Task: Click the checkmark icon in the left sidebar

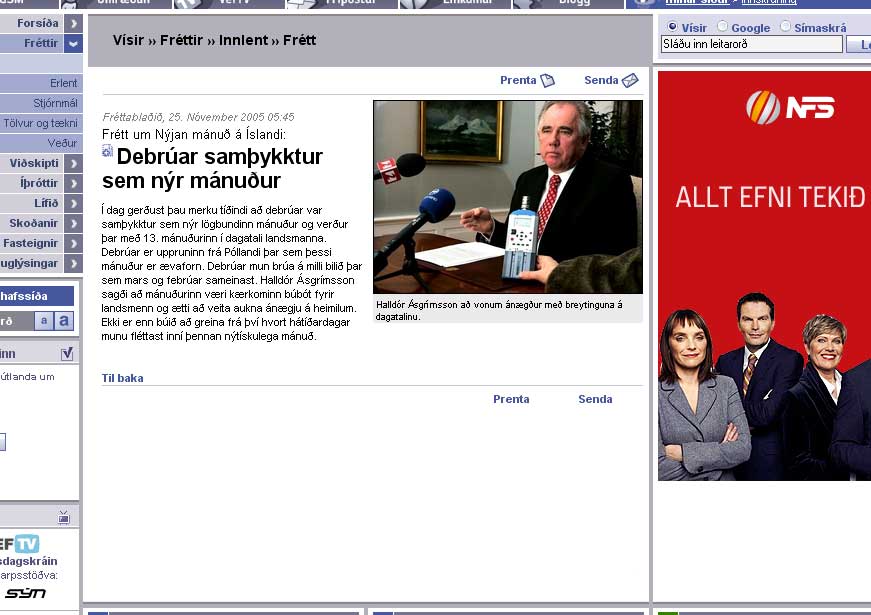Action: [67, 353]
